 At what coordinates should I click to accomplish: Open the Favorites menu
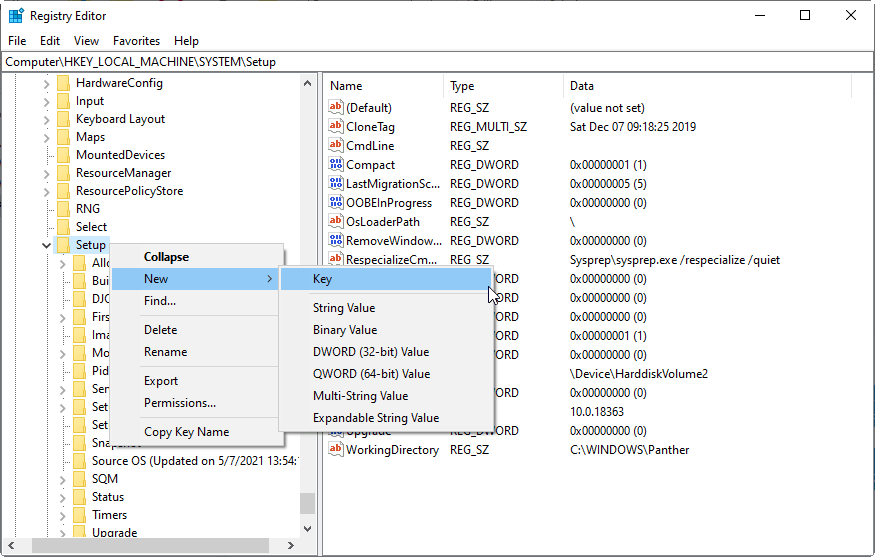click(x=136, y=41)
